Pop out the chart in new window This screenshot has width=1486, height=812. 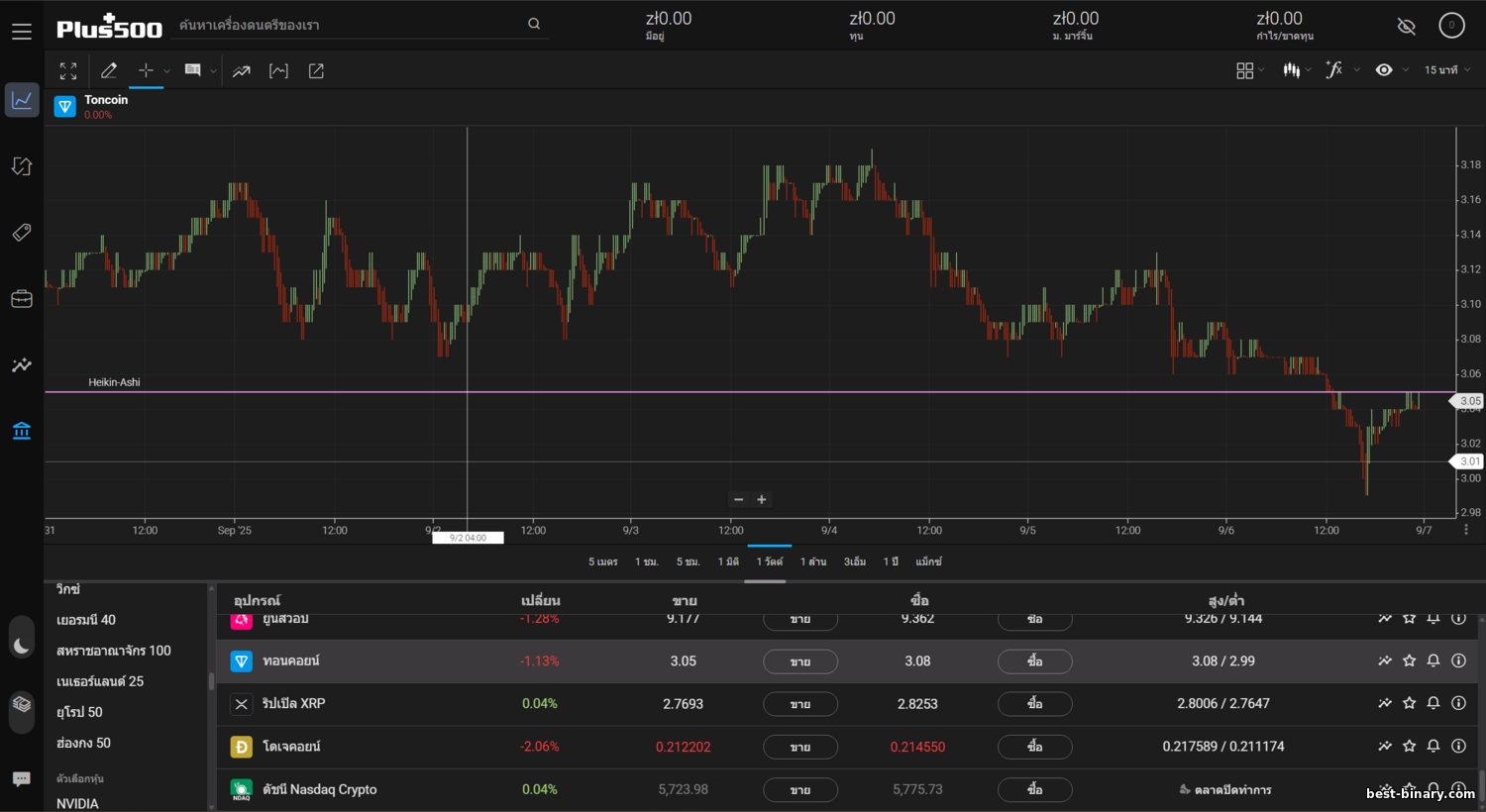coord(316,71)
